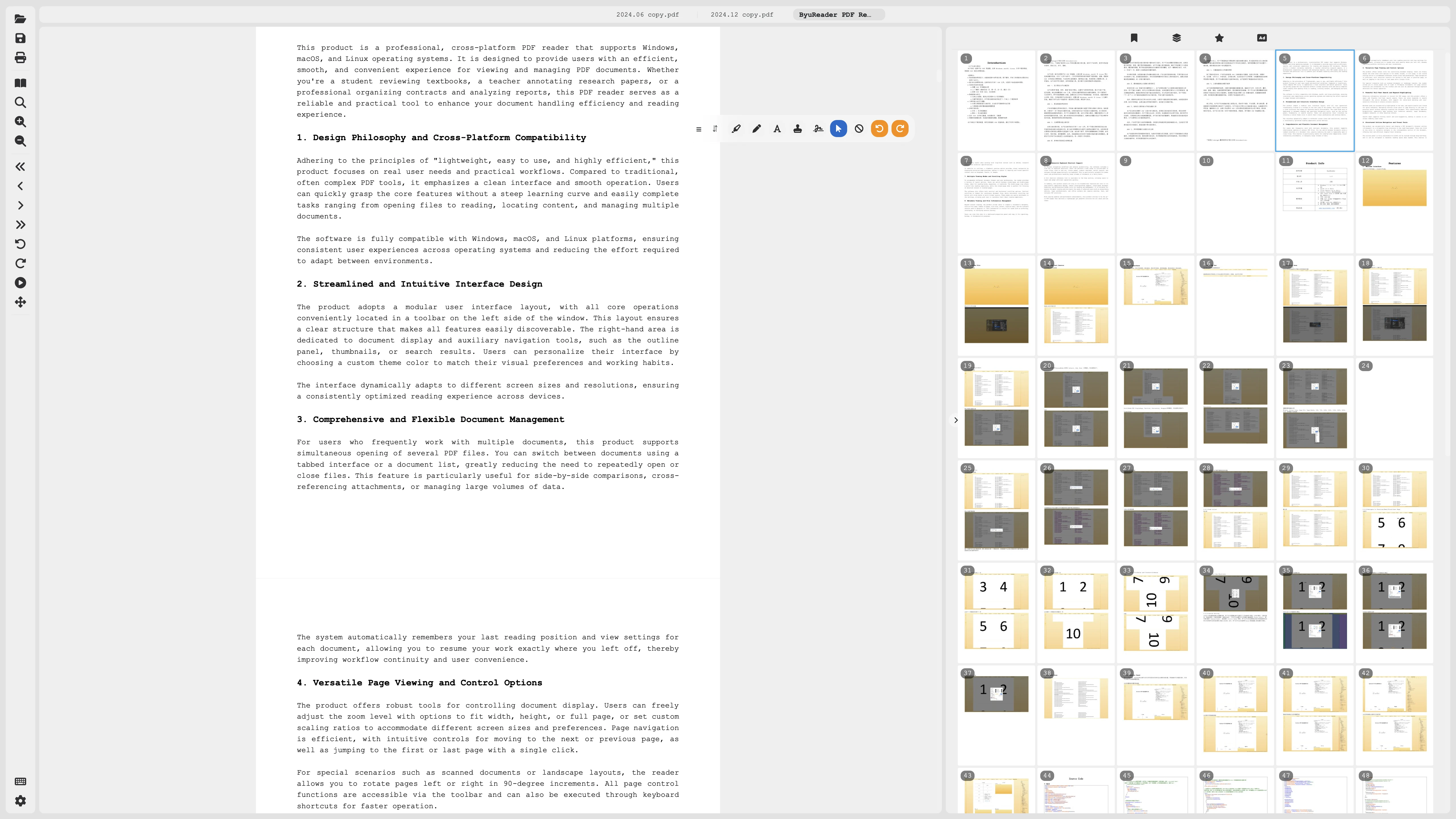Screen dimensions: 1456x819
Task: Open the search magnifier tool
Action: click(x=20, y=102)
